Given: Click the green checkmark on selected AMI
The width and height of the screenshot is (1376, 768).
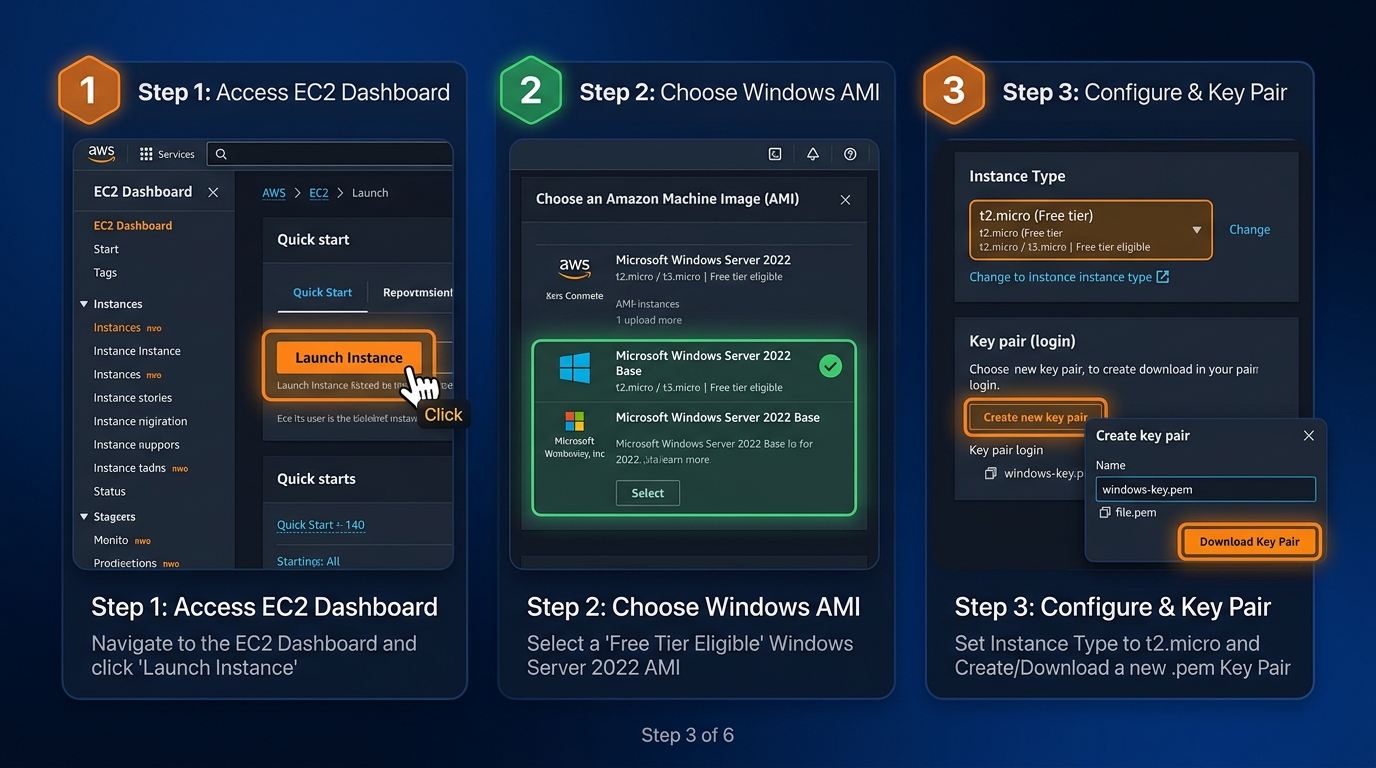Looking at the screenshot, I should (830, 366).
